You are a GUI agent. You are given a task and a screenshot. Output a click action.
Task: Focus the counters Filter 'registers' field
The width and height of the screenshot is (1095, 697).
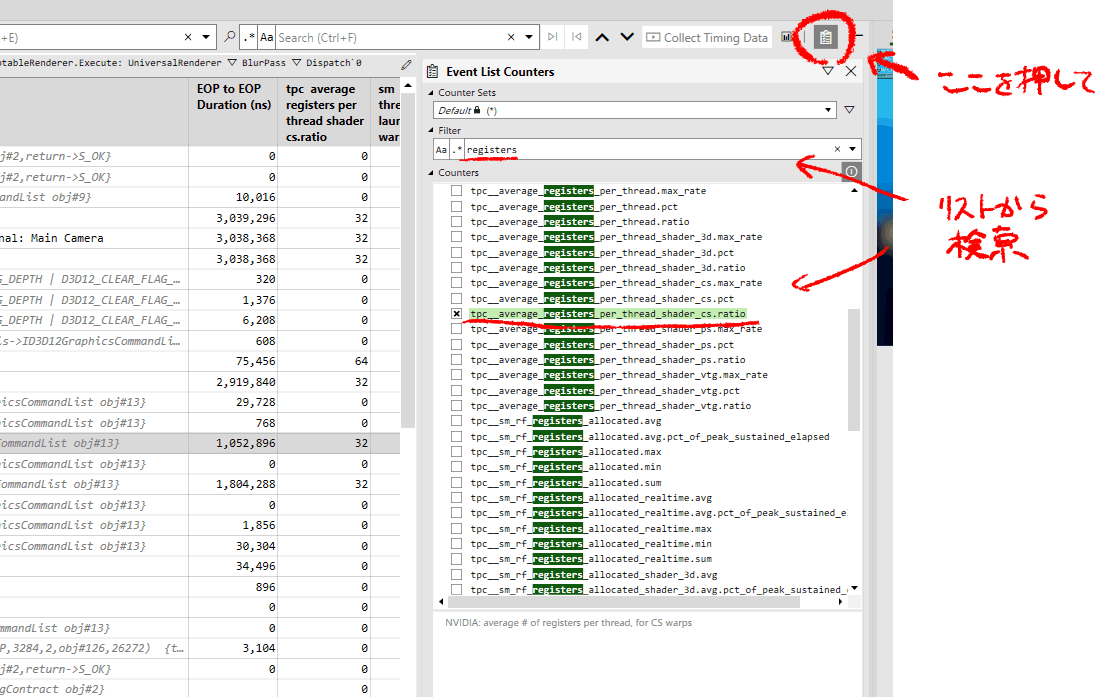(647, 149)
